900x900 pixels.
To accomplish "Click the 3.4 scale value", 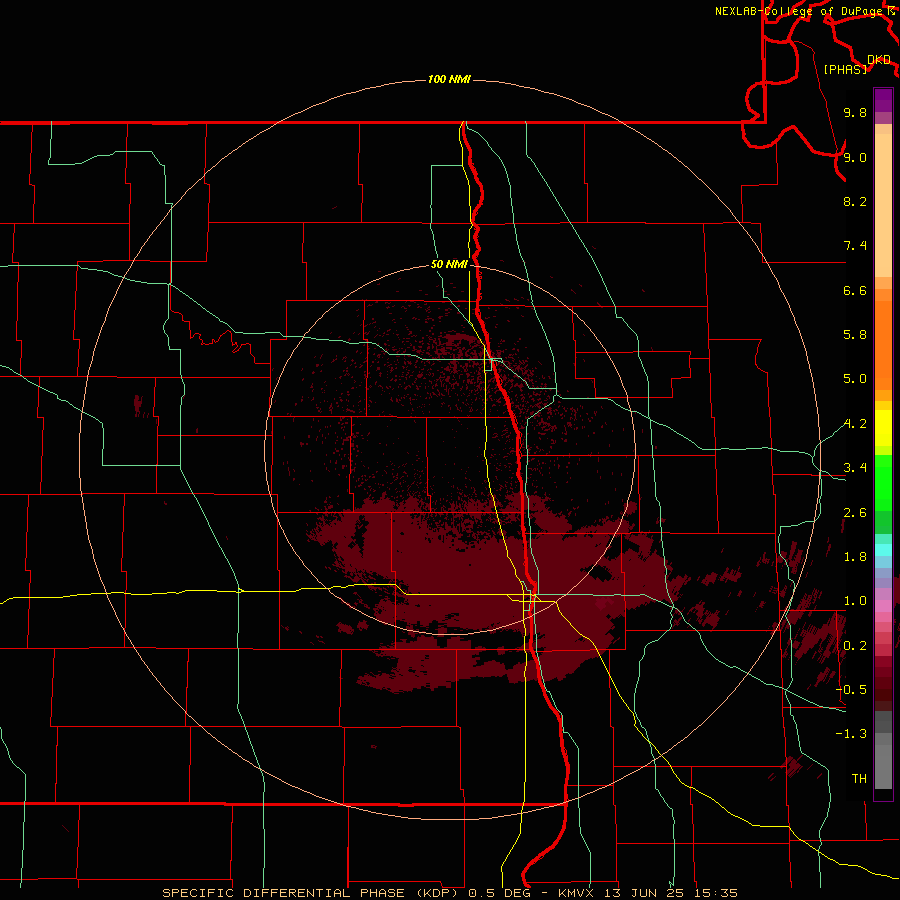I will pos(855,468).
